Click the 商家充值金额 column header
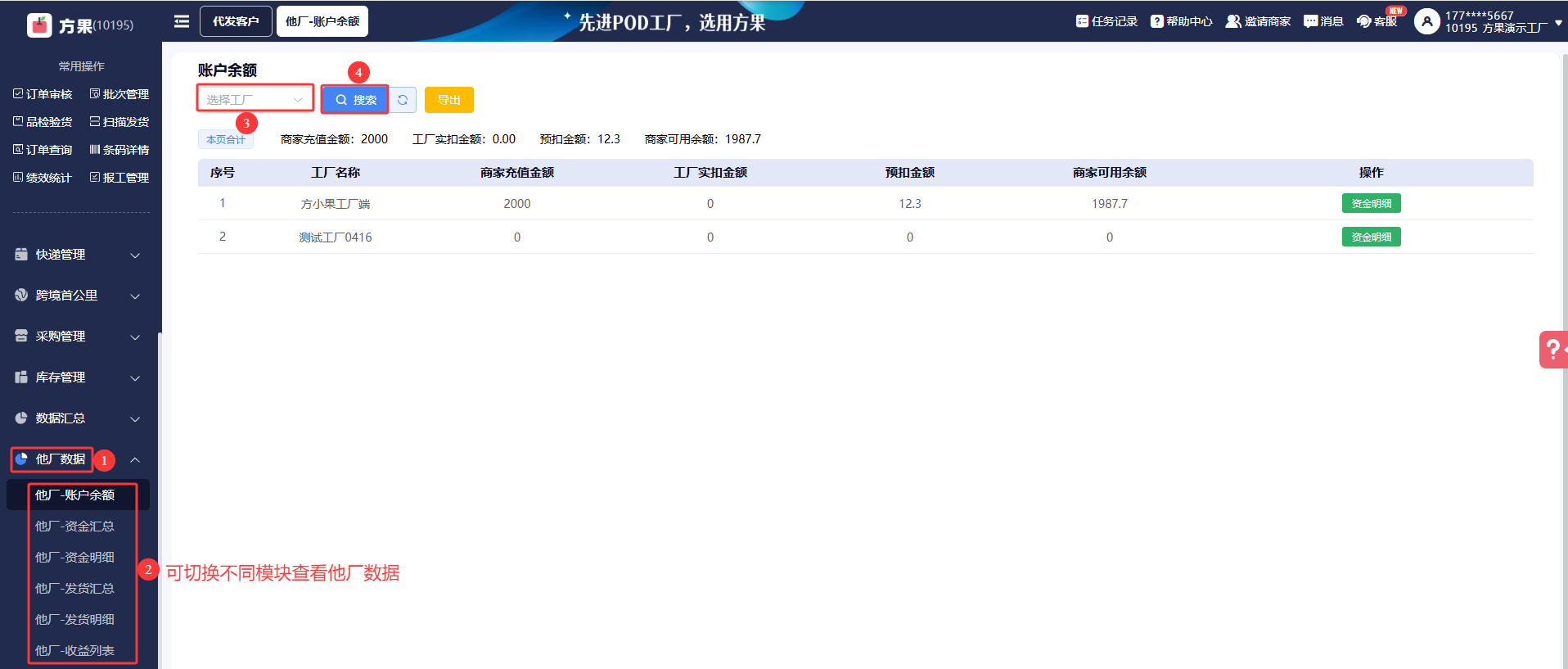1568x669 pixels. coord(517,173)
